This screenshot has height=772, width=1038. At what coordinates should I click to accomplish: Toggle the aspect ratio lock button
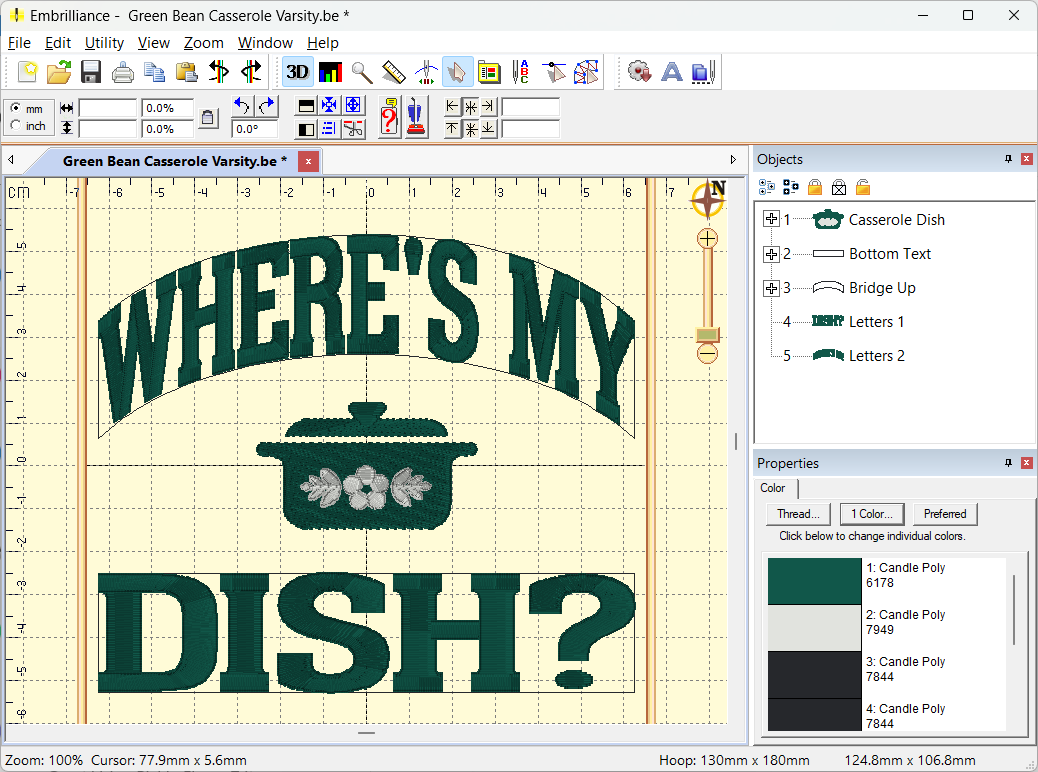point(207,118)
